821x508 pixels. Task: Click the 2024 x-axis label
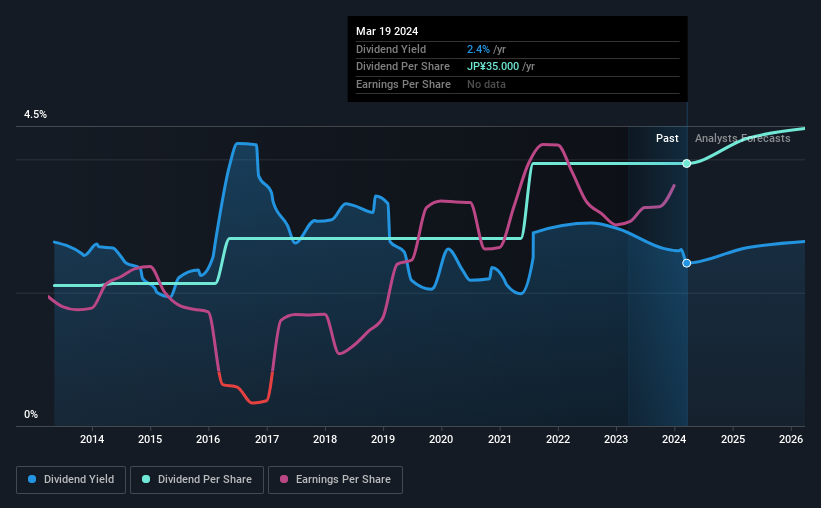pyautogui.click(x=674, y=439)
